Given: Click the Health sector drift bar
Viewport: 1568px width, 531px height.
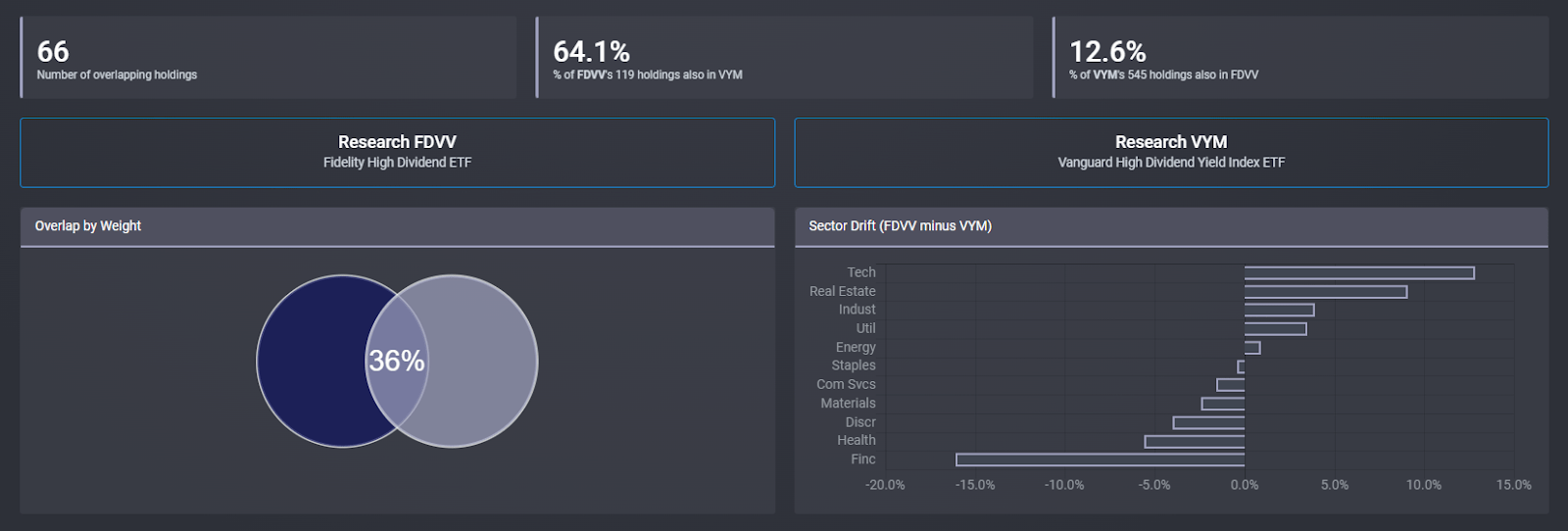Looking at the screenshot, I should tap(1195, 441).
